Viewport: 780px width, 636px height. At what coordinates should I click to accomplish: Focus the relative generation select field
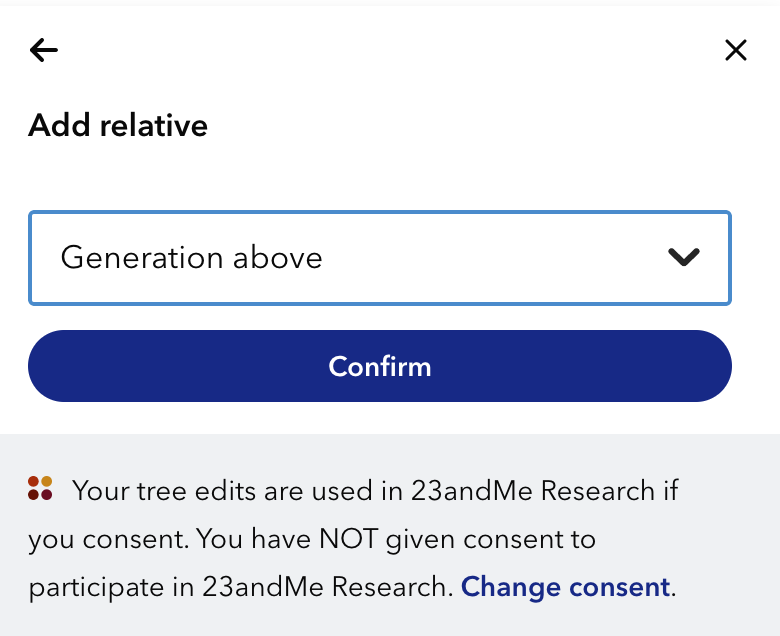380,258
